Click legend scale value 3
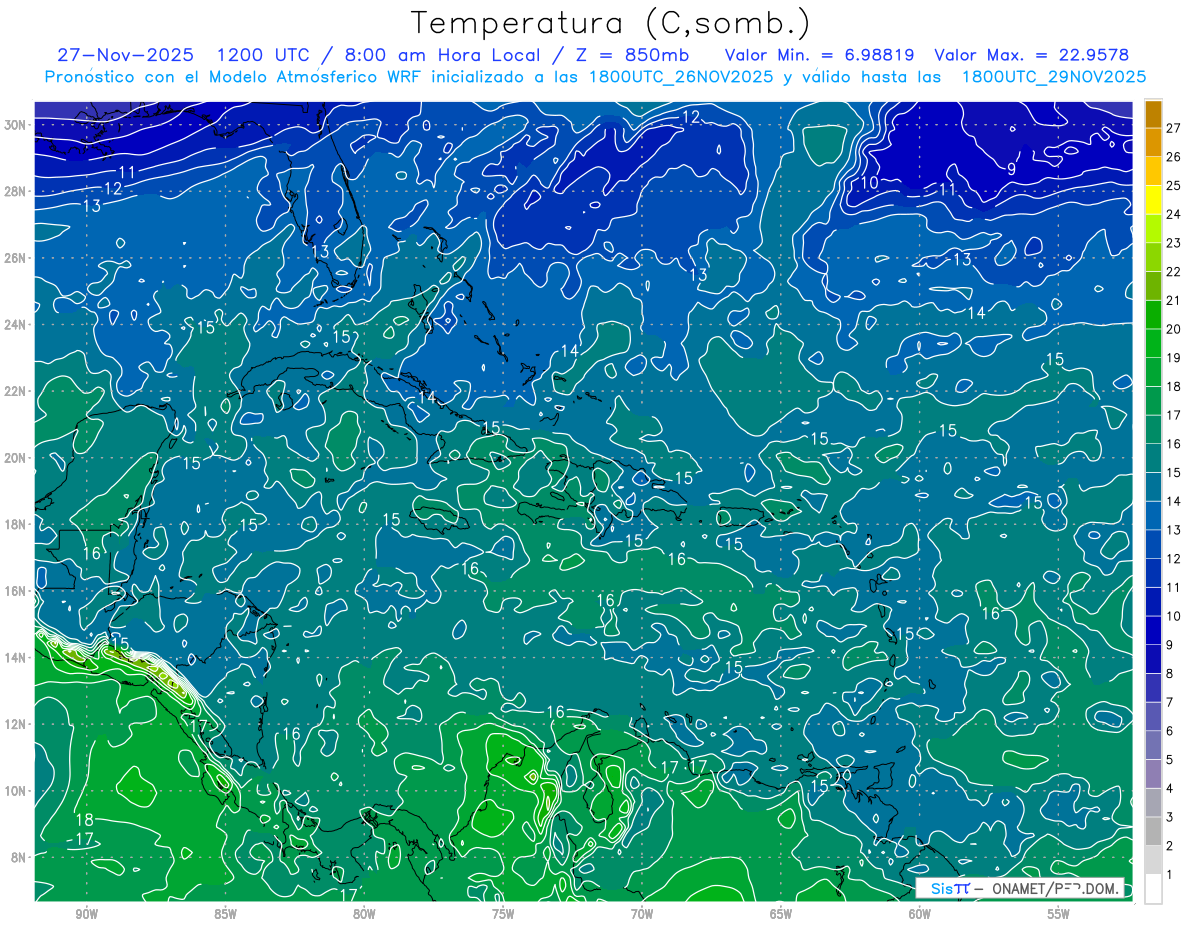The width and height of the screenshot is (1200, 927). tap(1171, 818)
